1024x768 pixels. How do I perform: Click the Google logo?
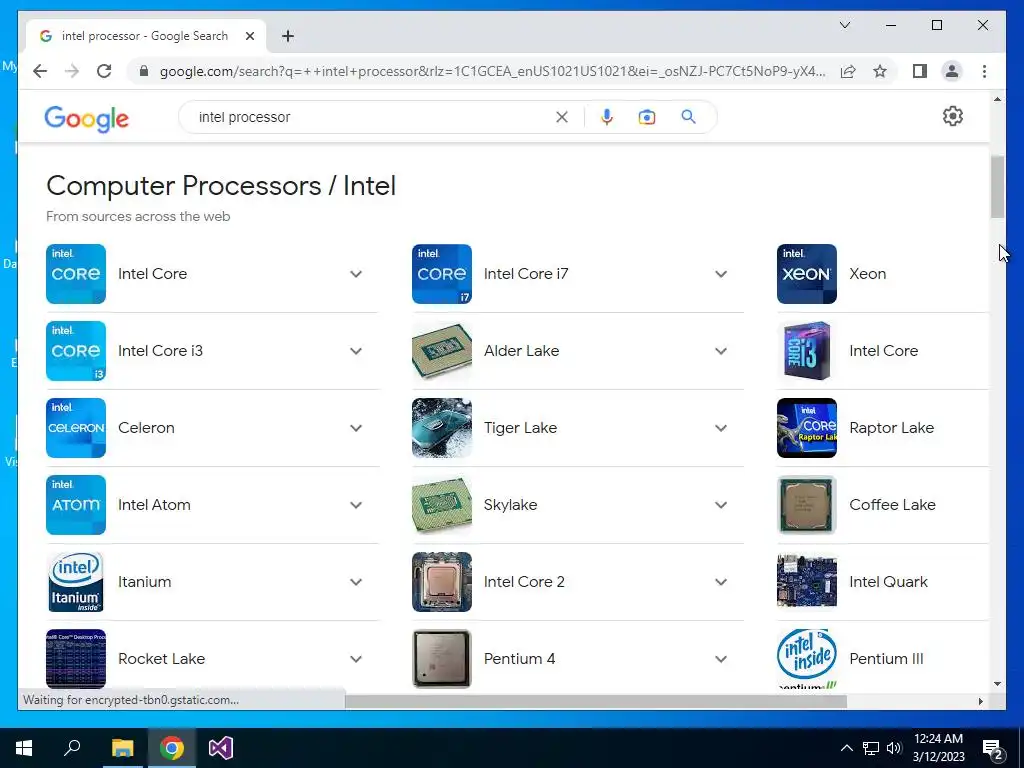pos(86,118)
